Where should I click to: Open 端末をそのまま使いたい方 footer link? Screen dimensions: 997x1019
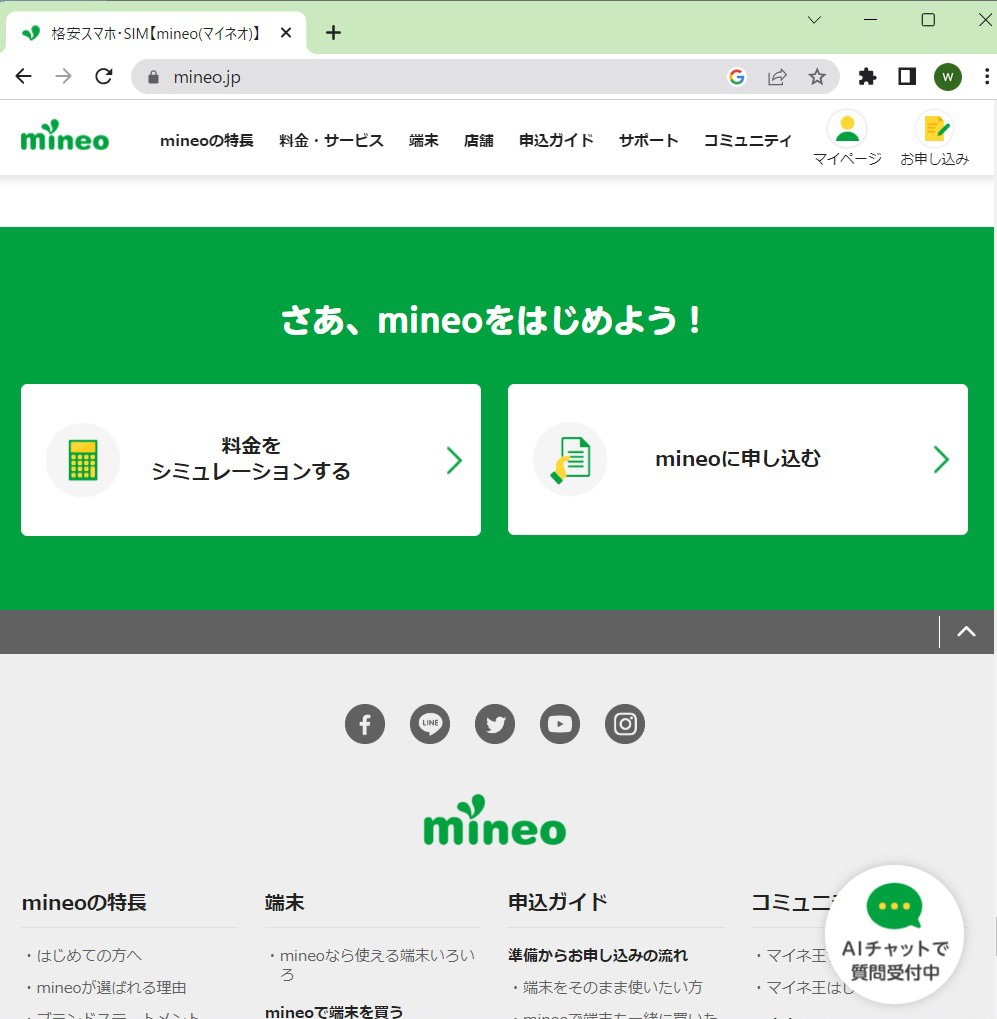tap(613, 988)
